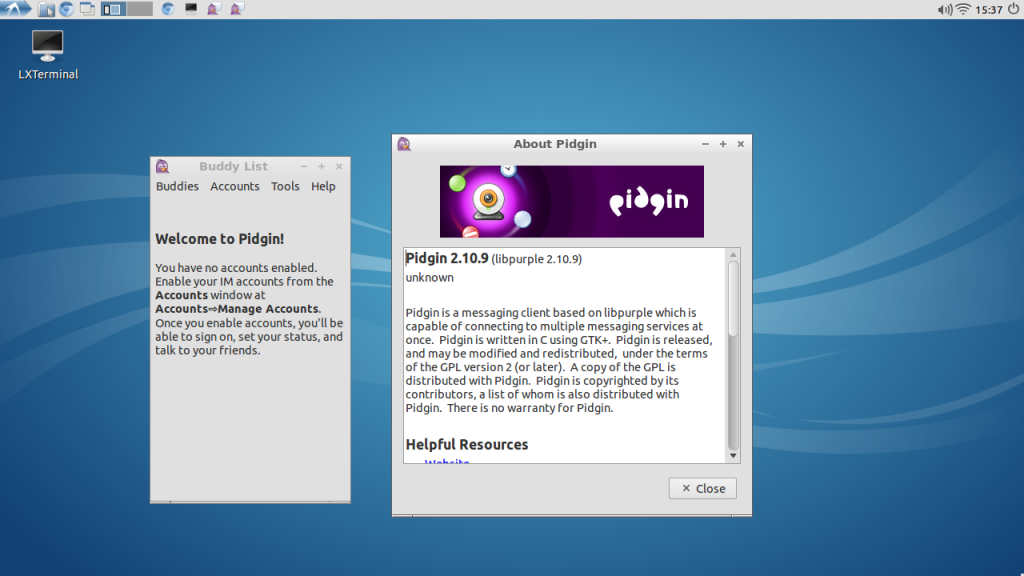Minimize the Buddy List window

pos(304,167)
